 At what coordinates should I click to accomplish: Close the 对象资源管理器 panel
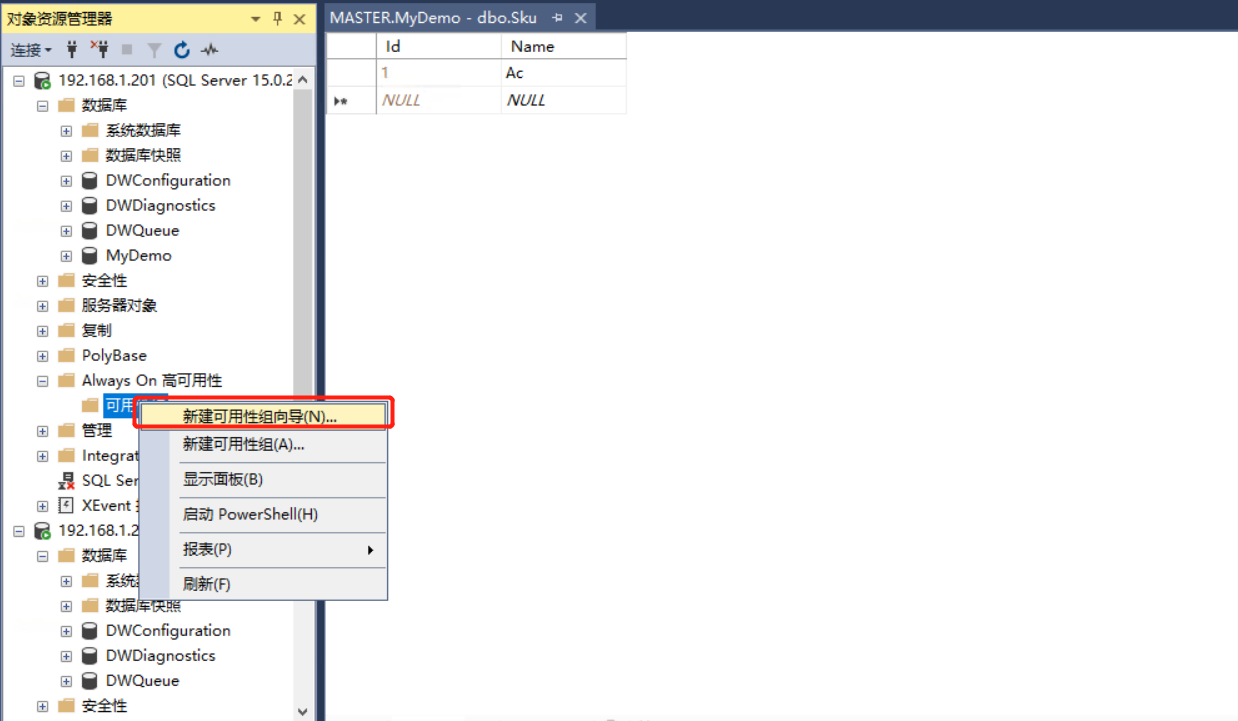coord(299,19)
